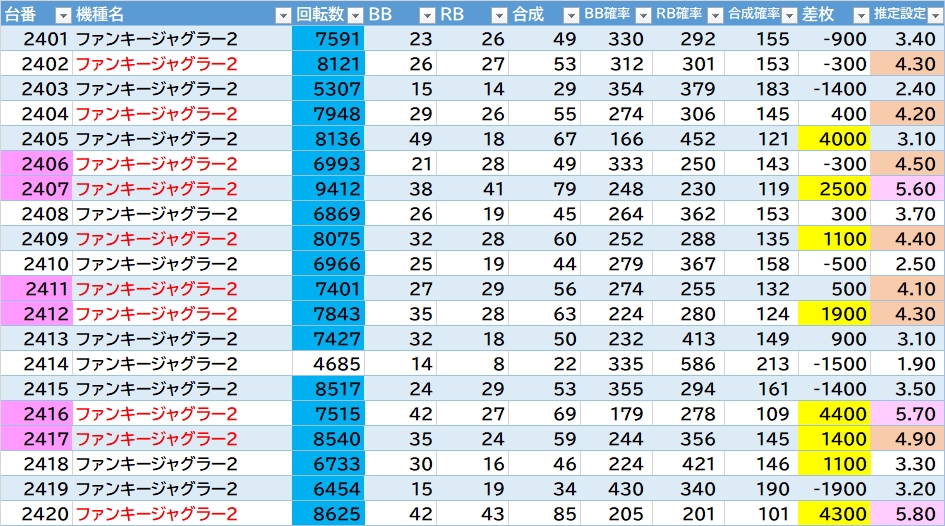Select the RB確率 cell showing 586
This screenshot has width=945, height=526.
[x=689, y=363]
